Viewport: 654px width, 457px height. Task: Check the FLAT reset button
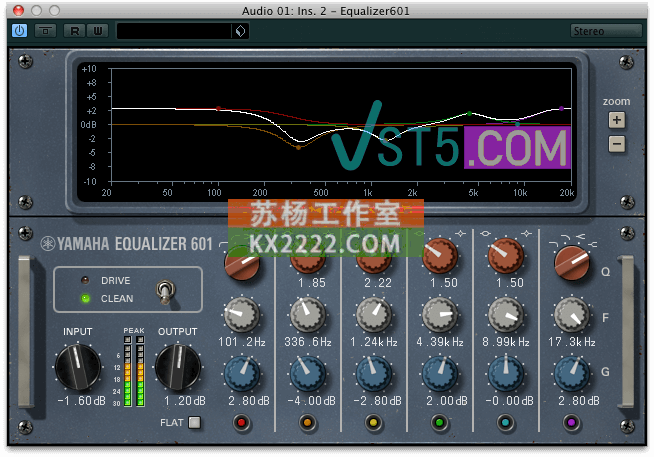(194, 422)
